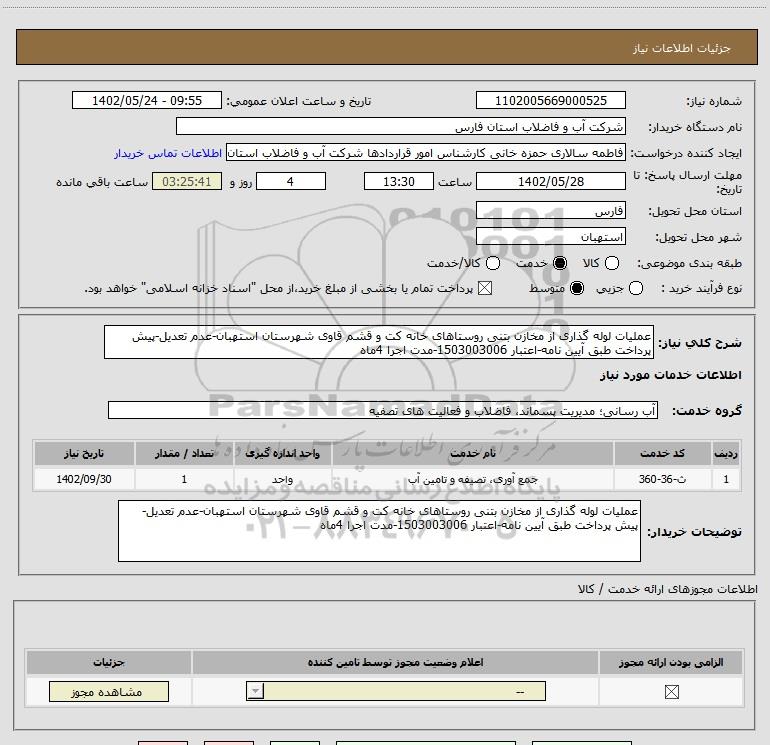Click the deadline date 1402/05/28 field
This screenshot has height=745, width=770.
(550, 181)
